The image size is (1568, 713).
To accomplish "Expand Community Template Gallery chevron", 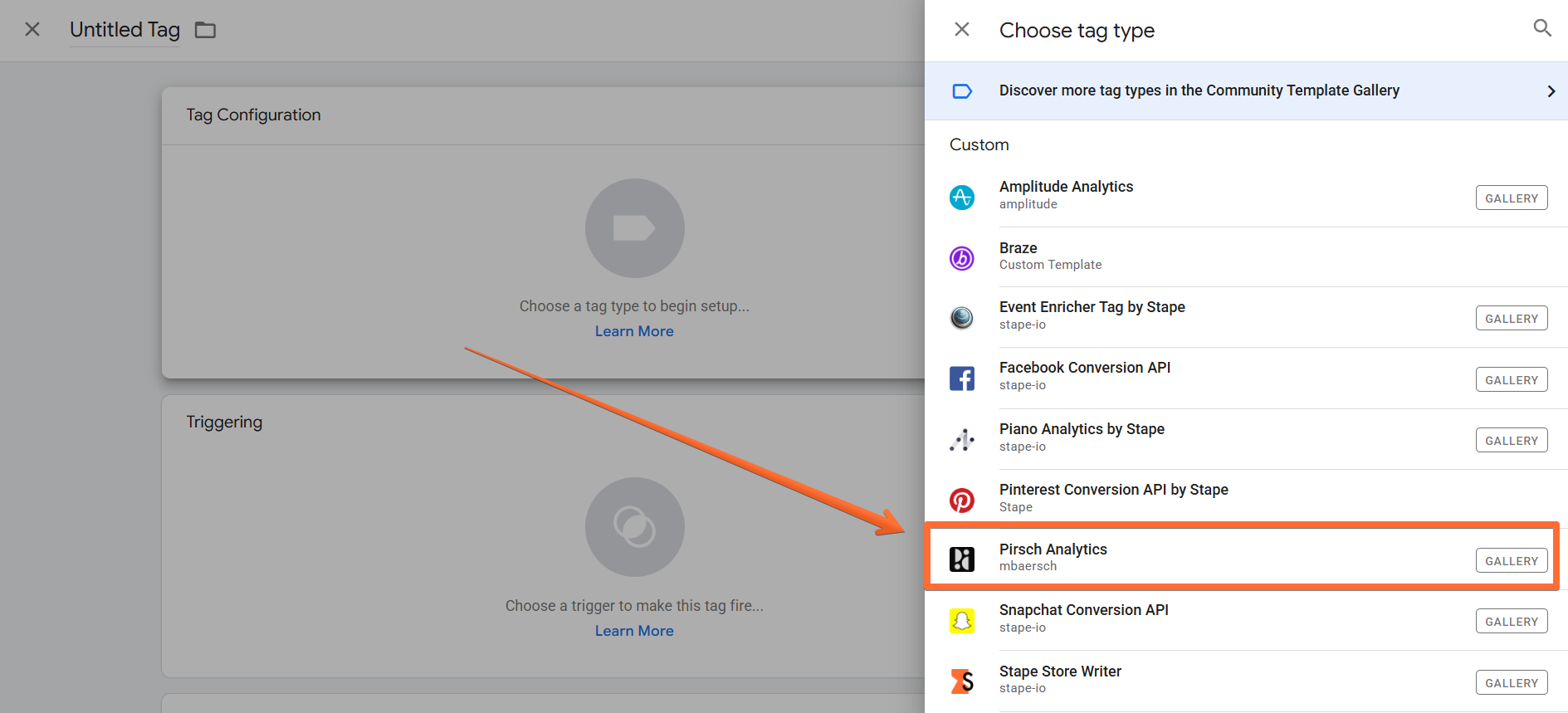I will tap(1551, 91).
